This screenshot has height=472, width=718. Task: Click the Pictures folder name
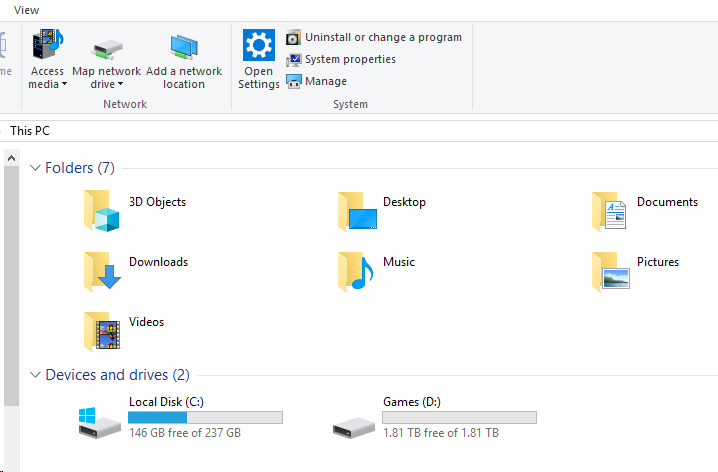658,262
